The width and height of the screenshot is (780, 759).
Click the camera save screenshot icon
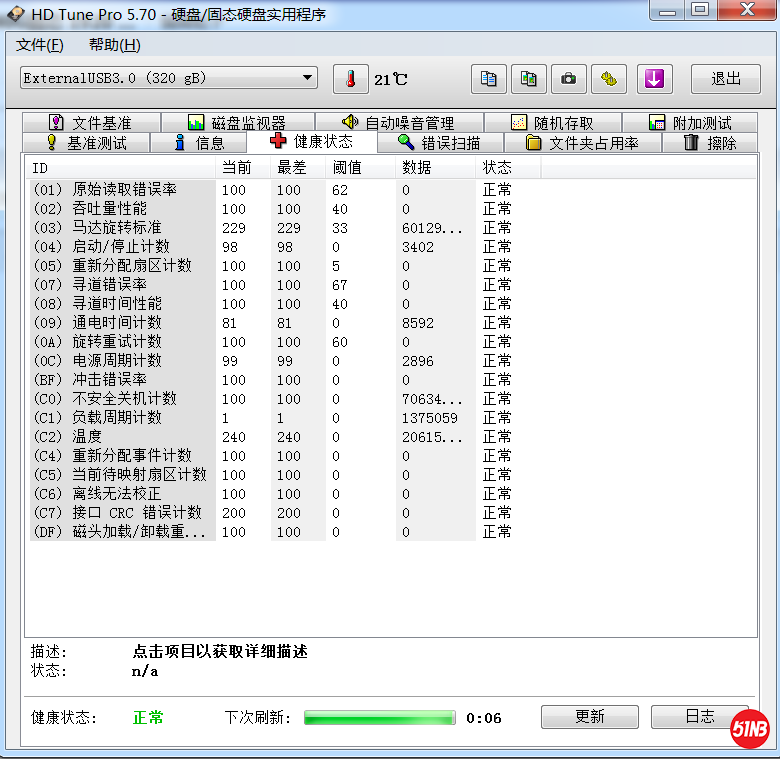(569, 79)
